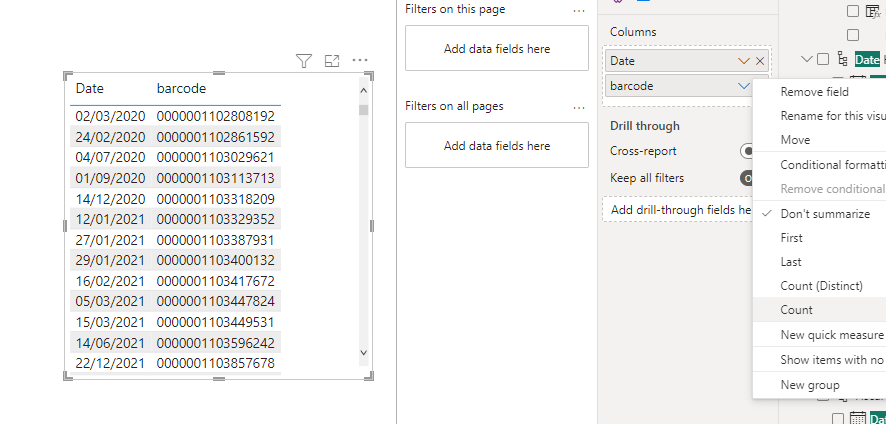Select the Date field pill in Columns
The width and height of the screenshot is (886, 424).
pos(687,61)
